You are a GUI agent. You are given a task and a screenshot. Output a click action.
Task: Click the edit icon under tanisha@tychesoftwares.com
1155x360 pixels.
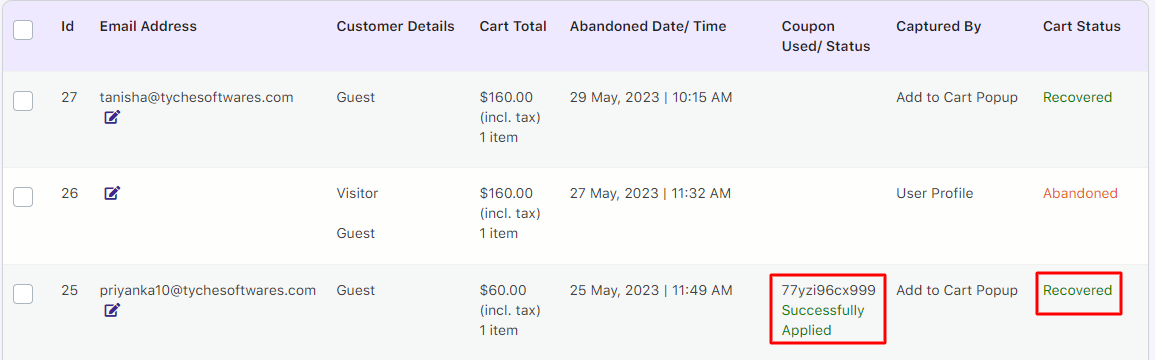[x=111, y=116]
